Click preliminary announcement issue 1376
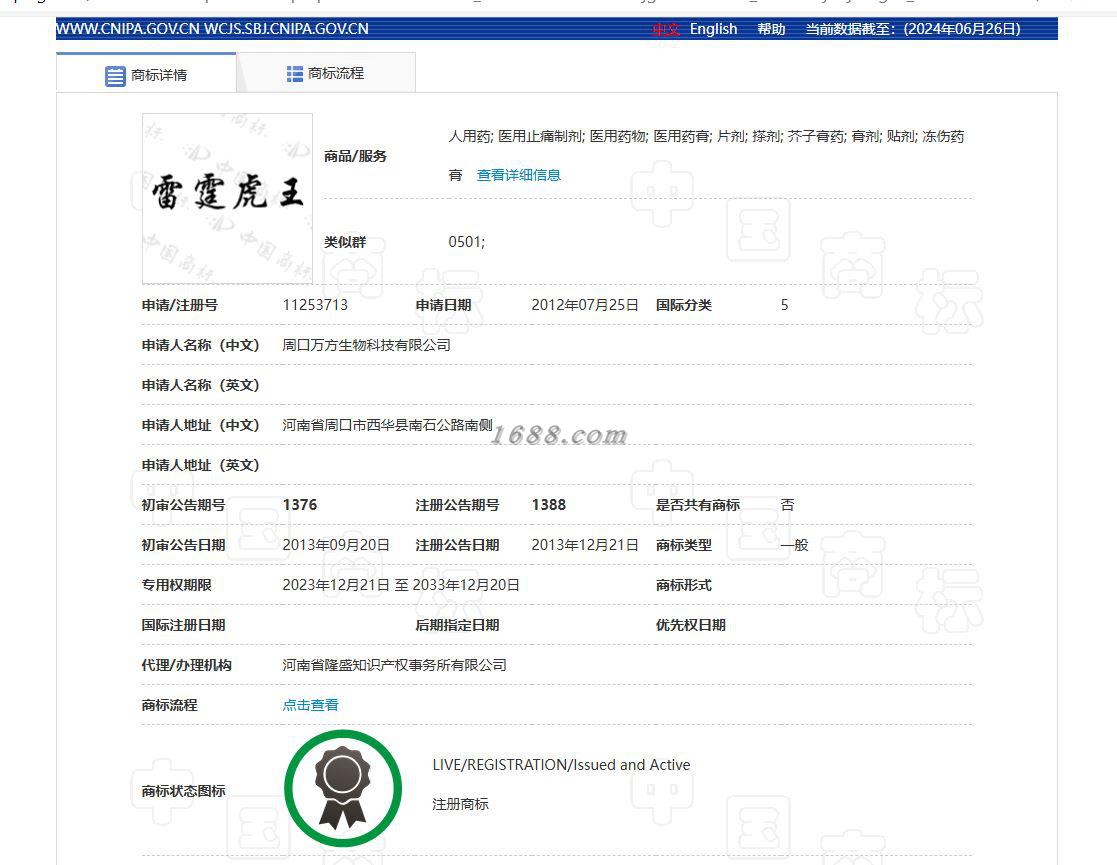1117x865 pixels. pos(300,505)
